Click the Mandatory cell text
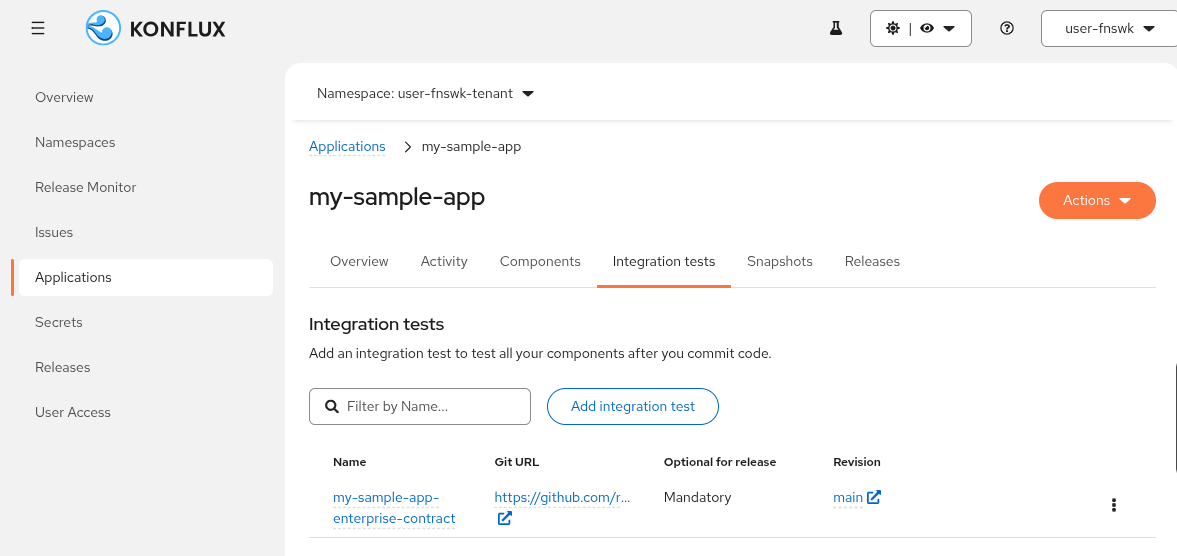This screenshot has width=1177, height=556. pos(697,497)
